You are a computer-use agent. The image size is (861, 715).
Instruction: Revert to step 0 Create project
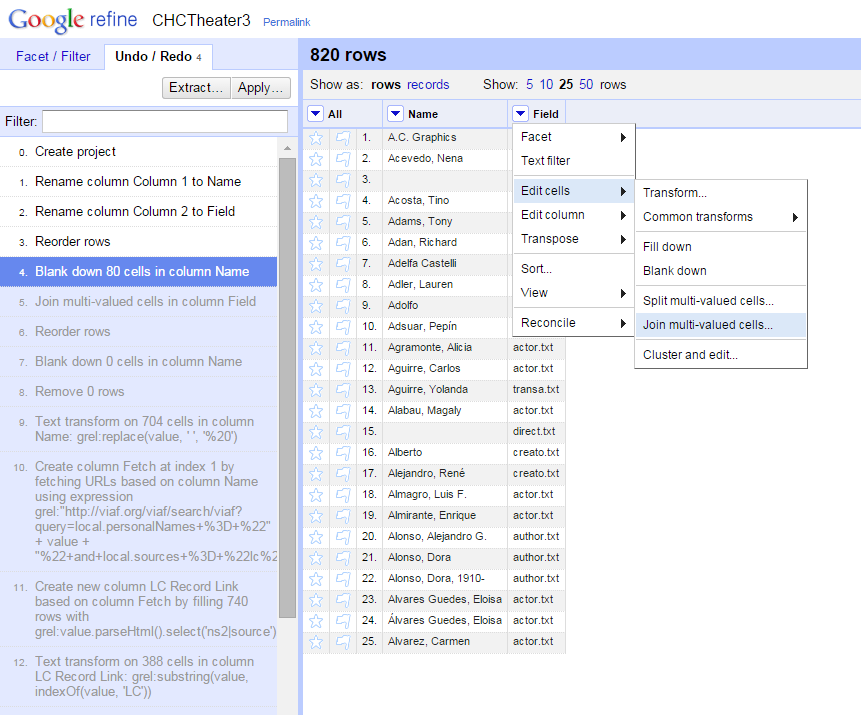point(138,152)
